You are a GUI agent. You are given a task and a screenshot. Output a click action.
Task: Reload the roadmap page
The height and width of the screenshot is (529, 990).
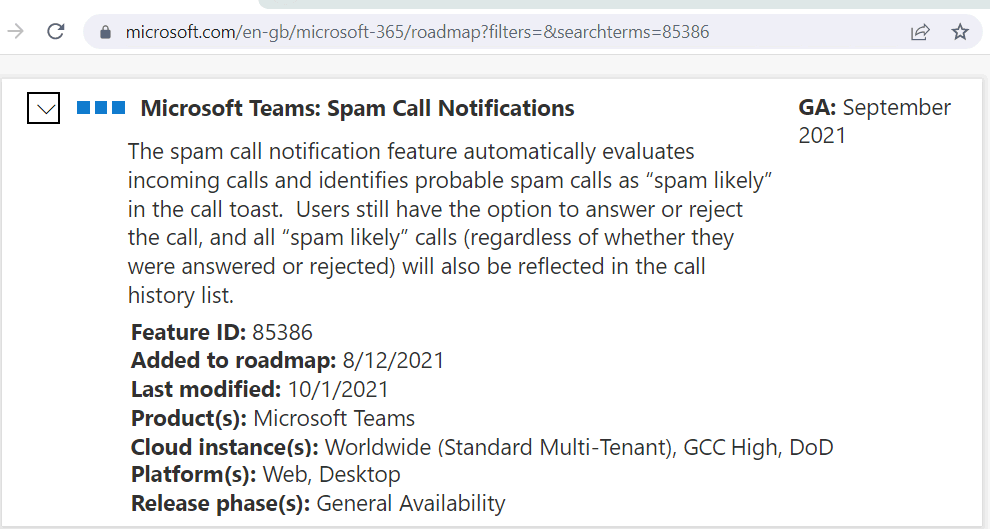56,31
